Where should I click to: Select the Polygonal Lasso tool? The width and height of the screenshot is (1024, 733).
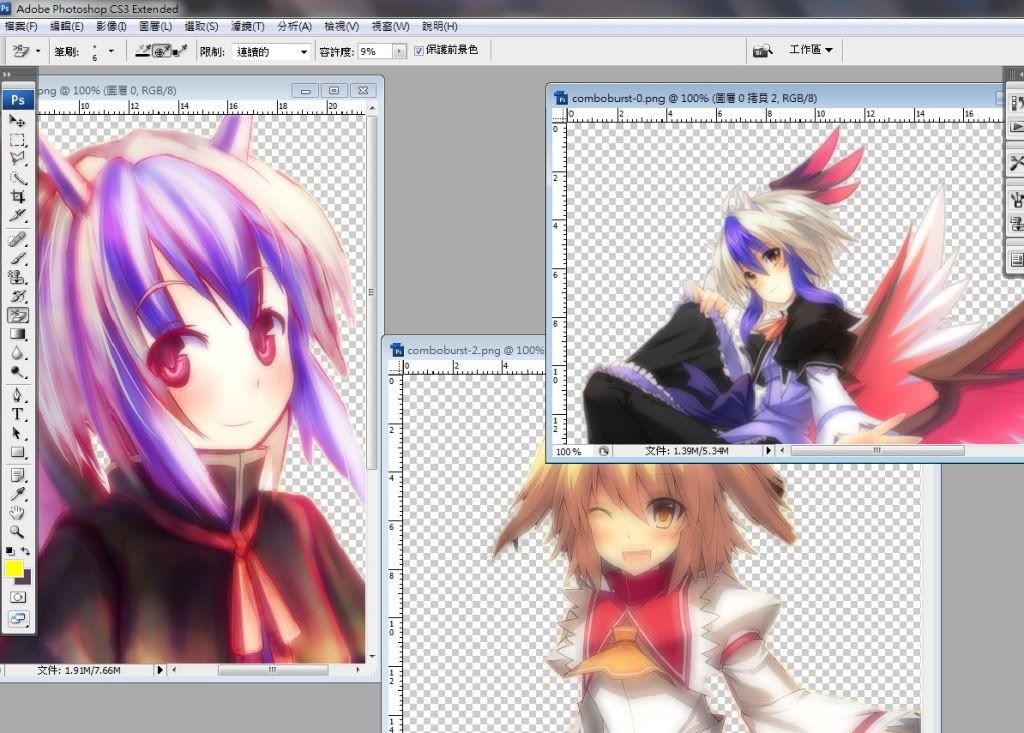(17, 158)
